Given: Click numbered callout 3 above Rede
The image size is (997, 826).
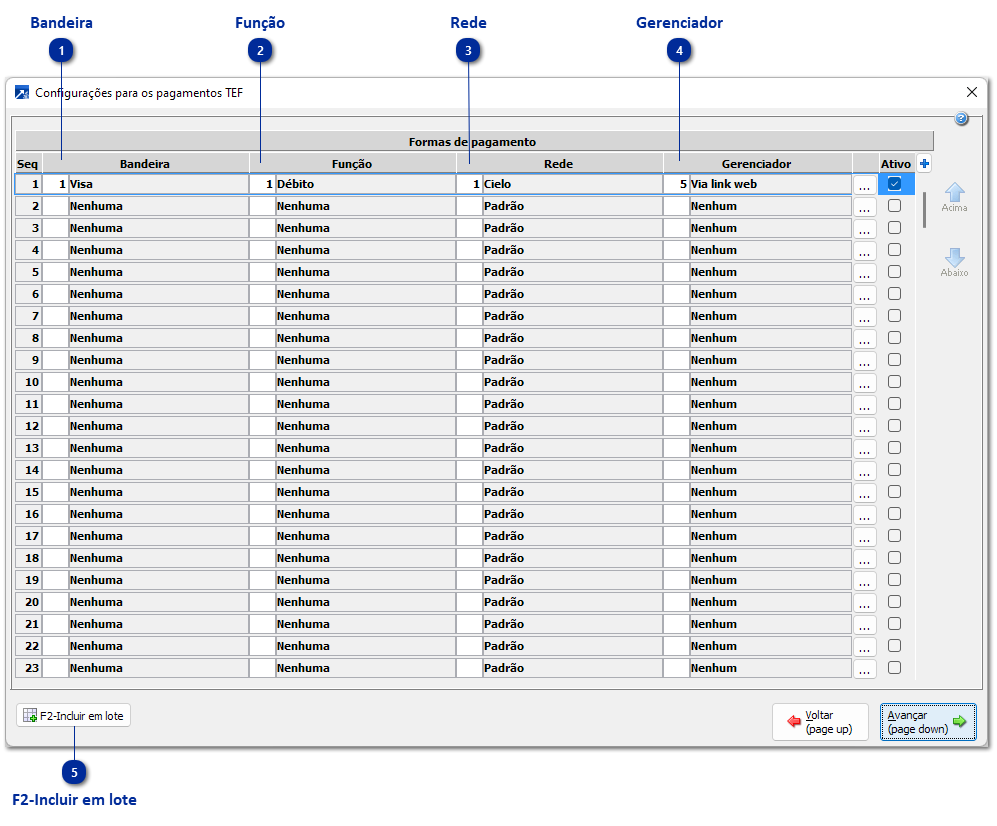Looking at the screenshot, I should pos(468,50).
